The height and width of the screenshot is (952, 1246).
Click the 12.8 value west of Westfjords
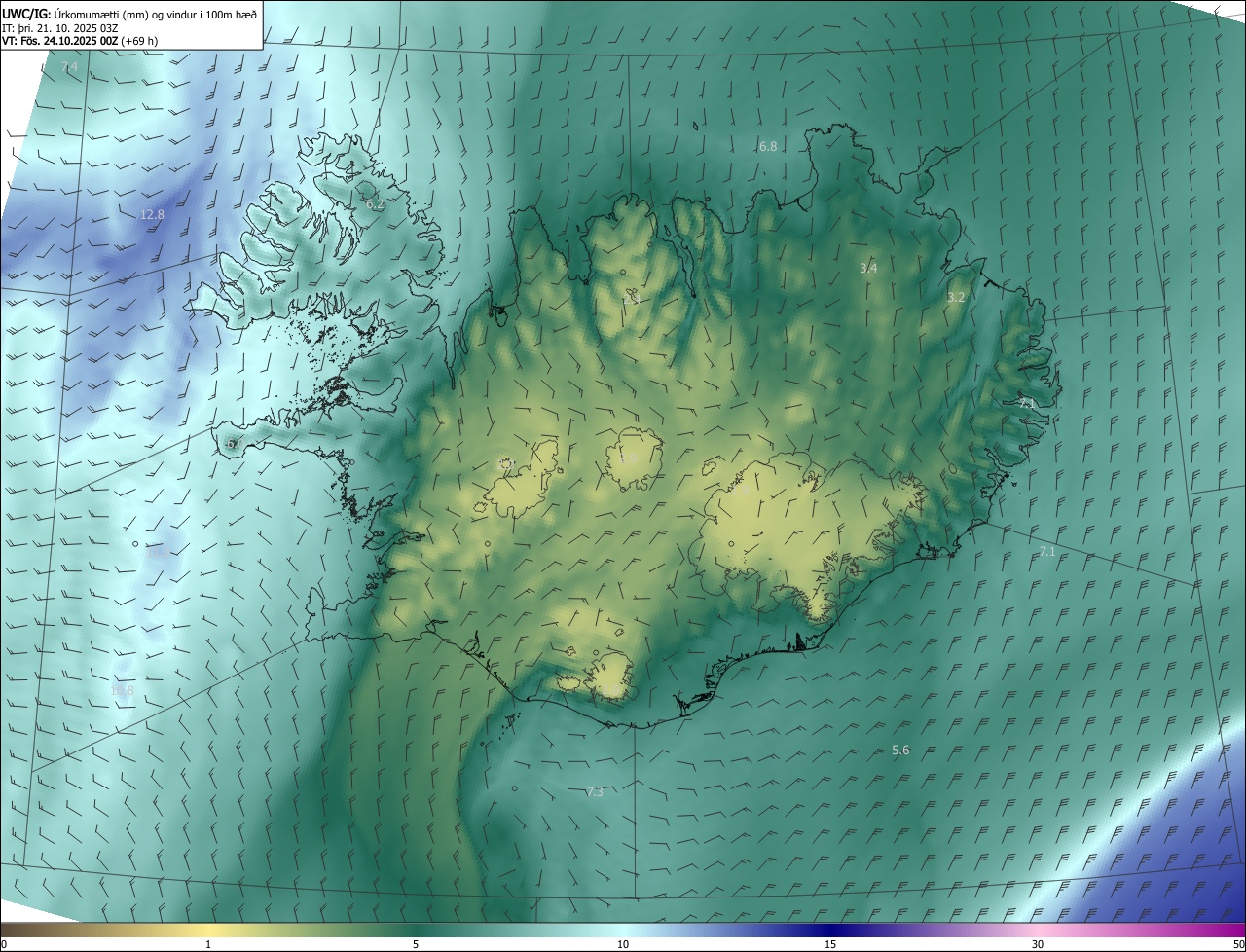tap(152, 215)
